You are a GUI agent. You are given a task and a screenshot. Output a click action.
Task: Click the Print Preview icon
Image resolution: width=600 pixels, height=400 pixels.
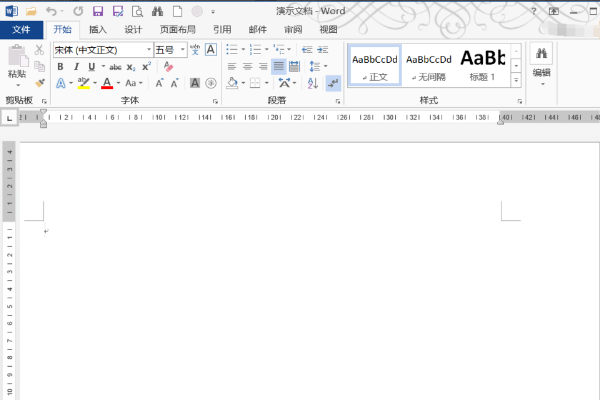coord(137,11)
